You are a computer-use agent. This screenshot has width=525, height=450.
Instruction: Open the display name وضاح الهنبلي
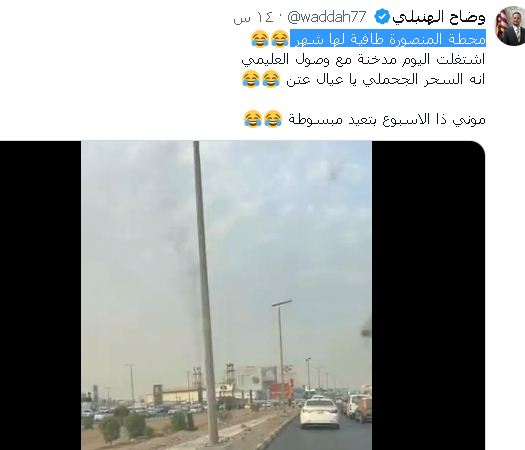coord(439,17)
